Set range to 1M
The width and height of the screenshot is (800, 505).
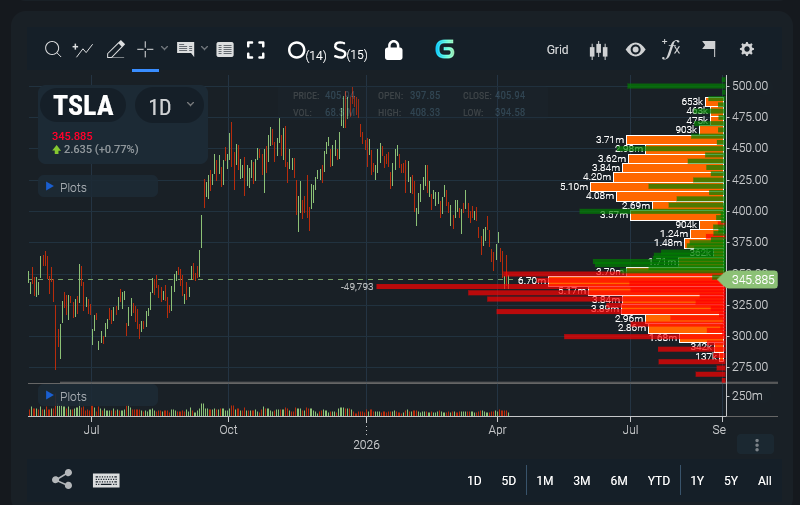(x=545, y=481)
